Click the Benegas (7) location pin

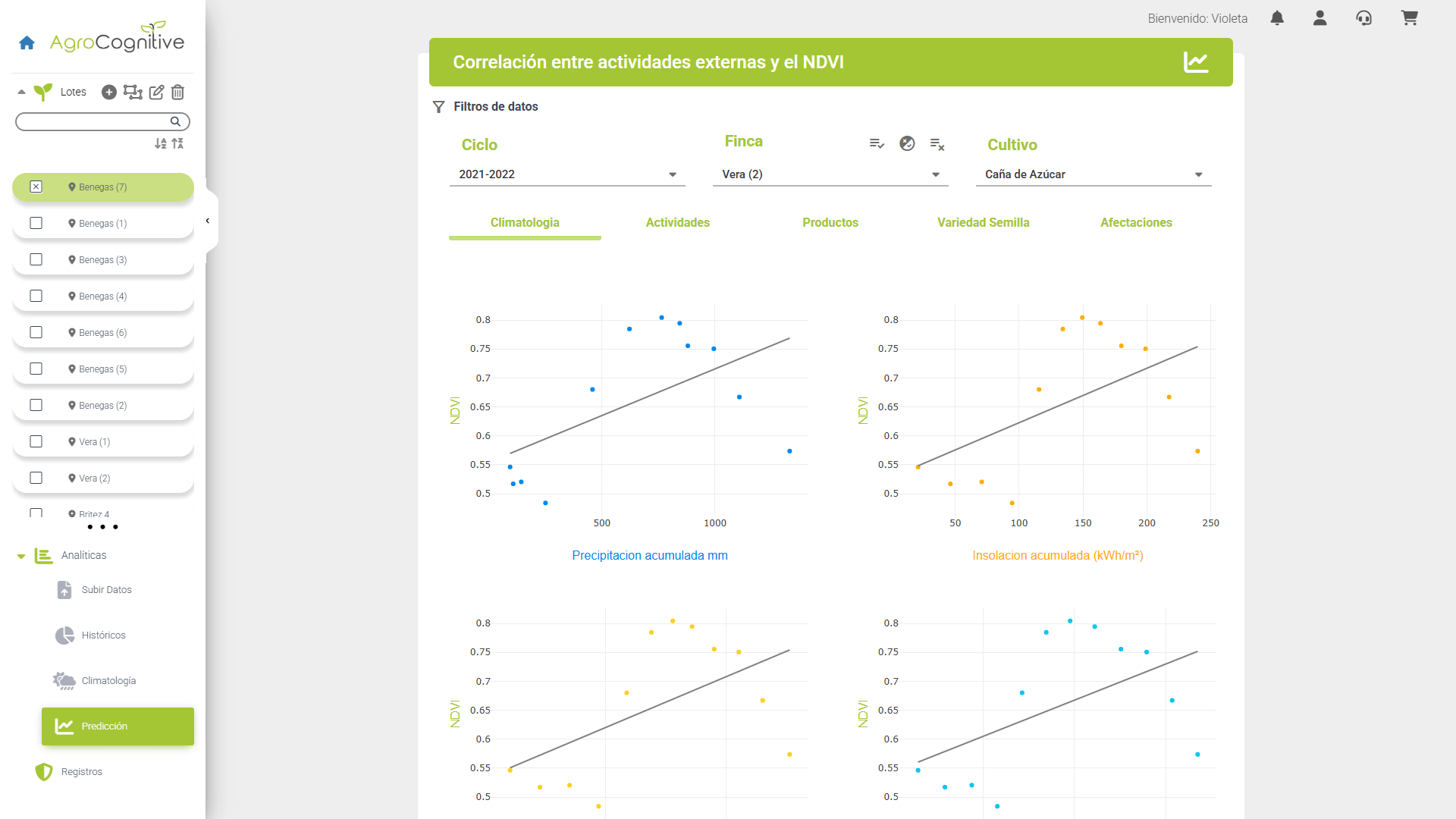(72, 187)
